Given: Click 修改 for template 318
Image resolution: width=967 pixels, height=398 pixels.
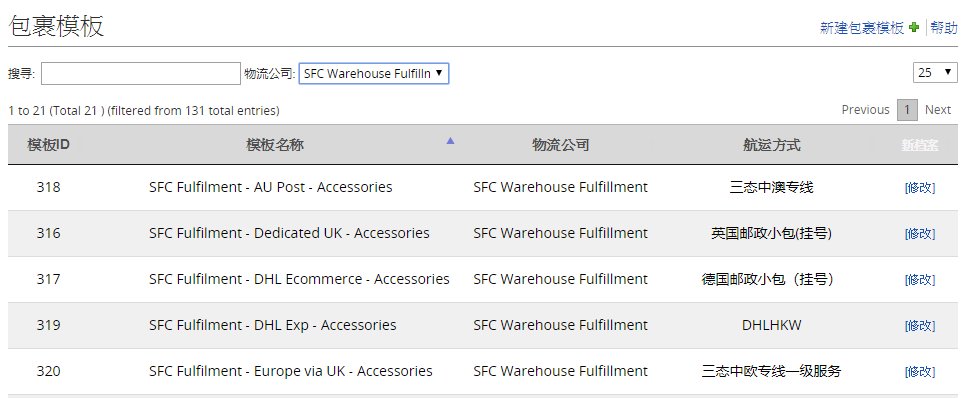Looking at the screenshot, I should [x=920, y=188].
